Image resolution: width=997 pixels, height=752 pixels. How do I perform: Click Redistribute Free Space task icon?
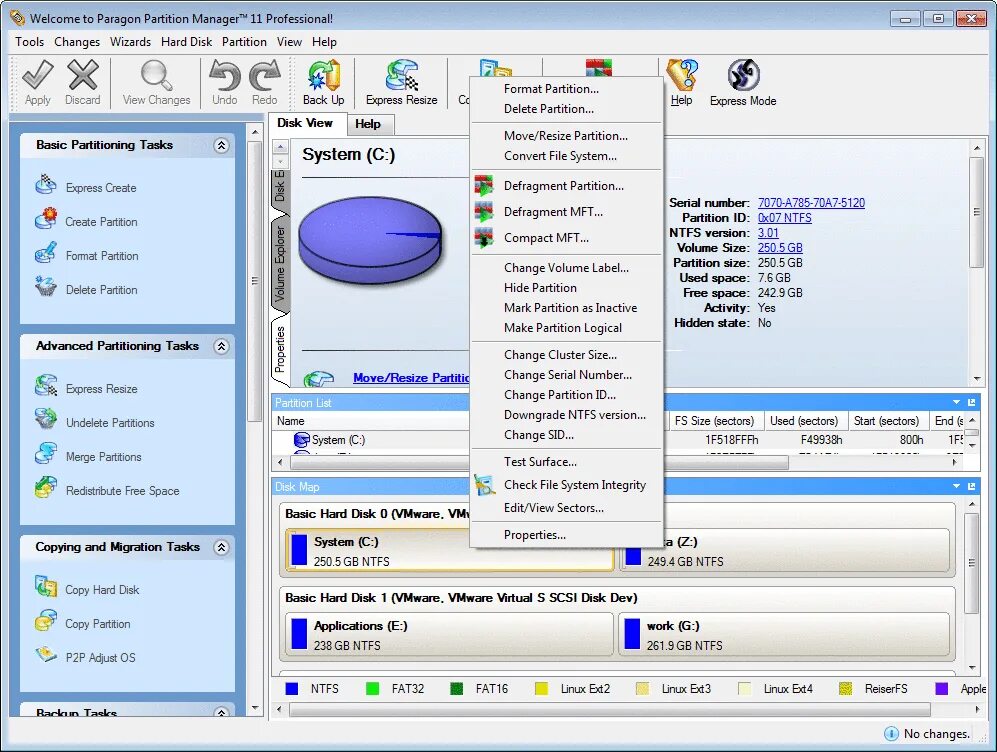click(46, 488)
